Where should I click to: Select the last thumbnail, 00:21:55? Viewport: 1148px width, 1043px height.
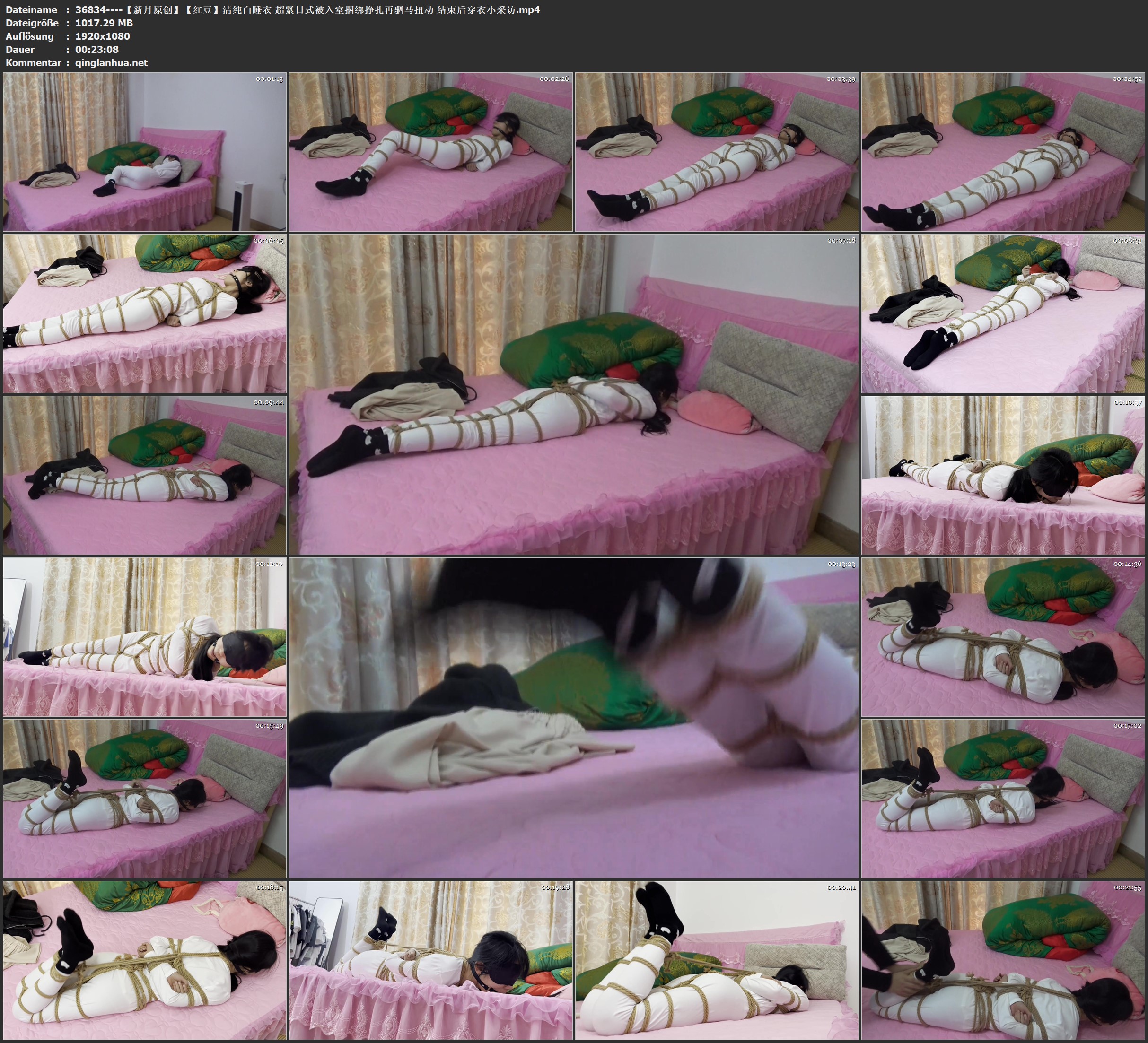tap(1003, 960)
